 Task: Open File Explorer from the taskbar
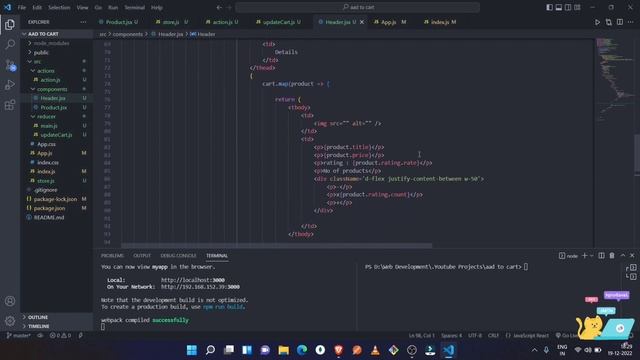coord(283,350)
